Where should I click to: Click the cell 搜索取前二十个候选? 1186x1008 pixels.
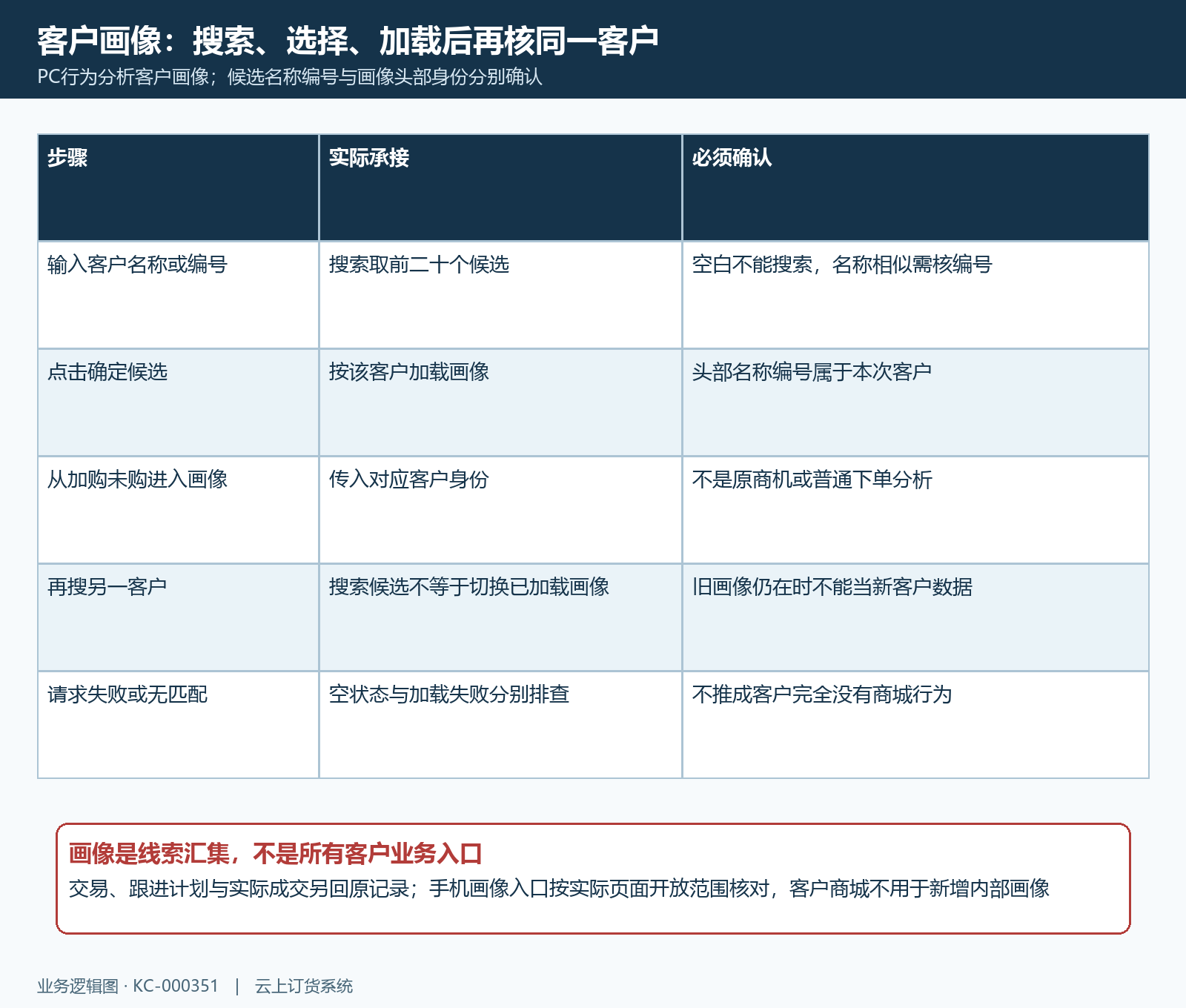500,295
